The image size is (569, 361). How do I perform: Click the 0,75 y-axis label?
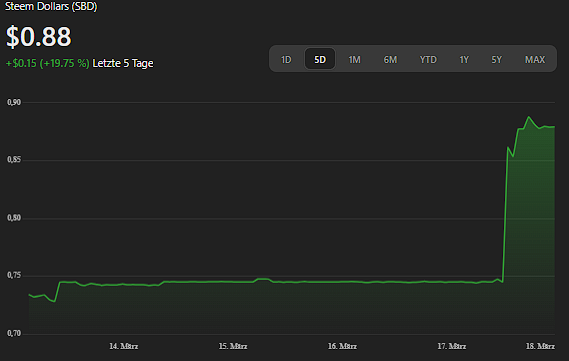coord(14,275)
